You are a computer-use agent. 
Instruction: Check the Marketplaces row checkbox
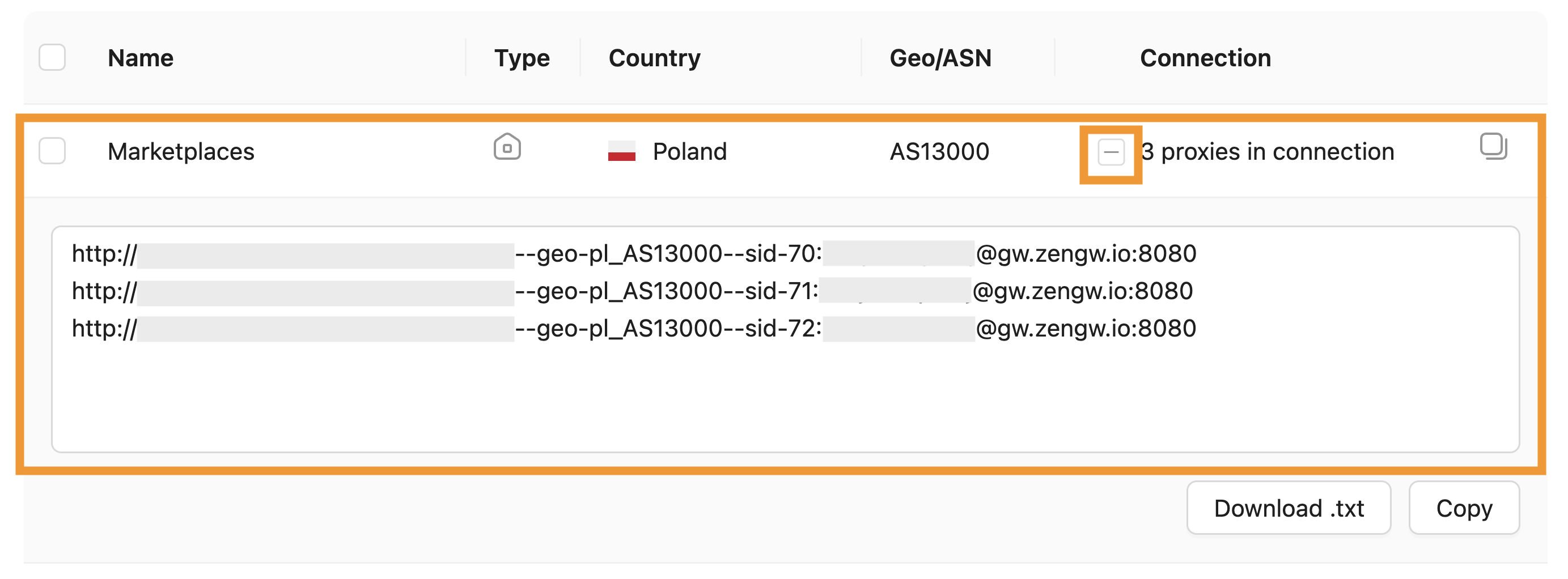coord(52,151)
